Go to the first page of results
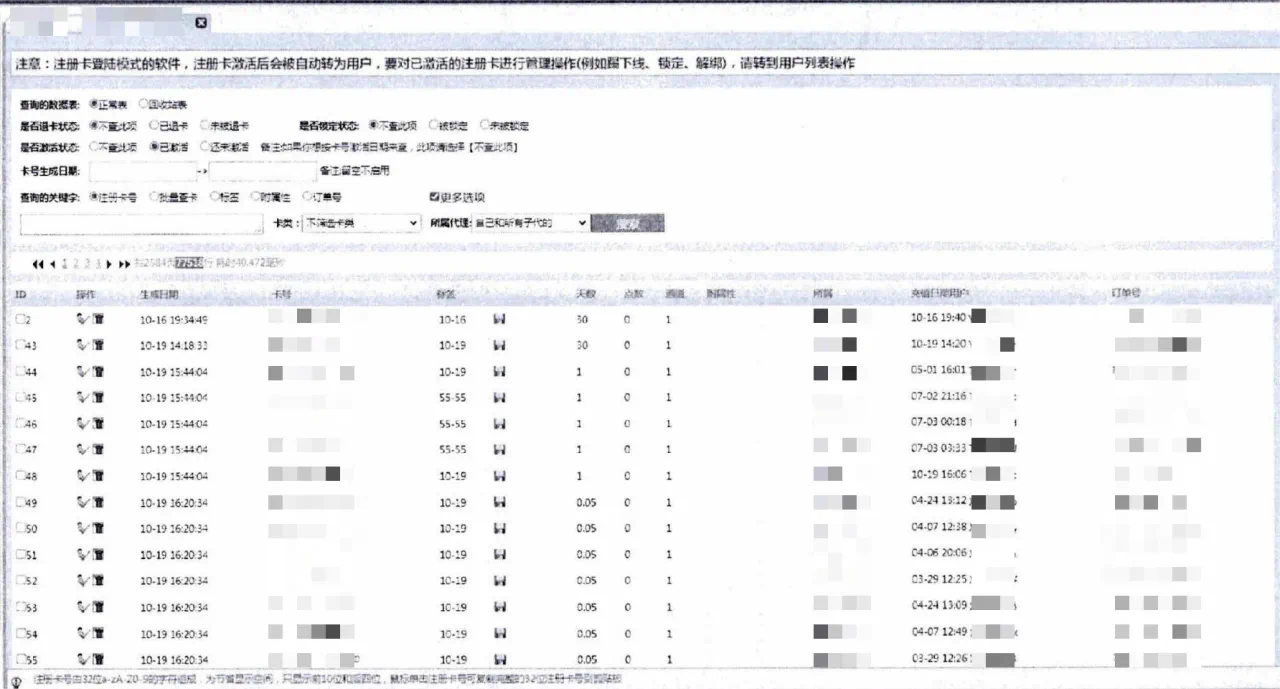The width and height of the screenshot is (1280, 689). [38, 264]
